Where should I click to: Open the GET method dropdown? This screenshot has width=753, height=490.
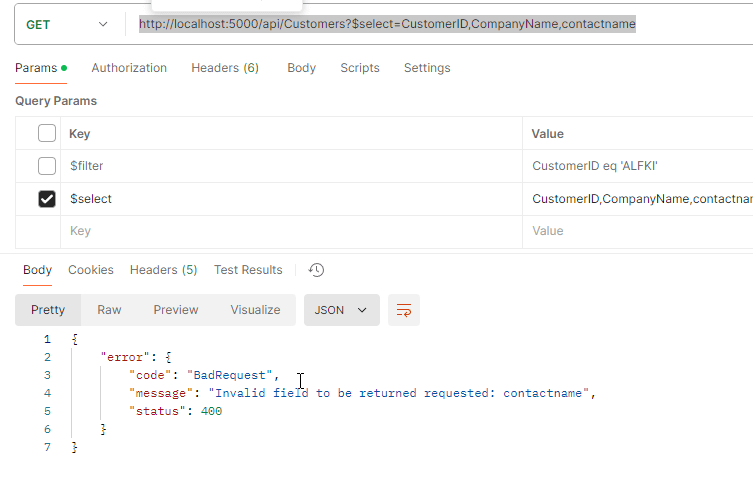click(x=66, y=24)
